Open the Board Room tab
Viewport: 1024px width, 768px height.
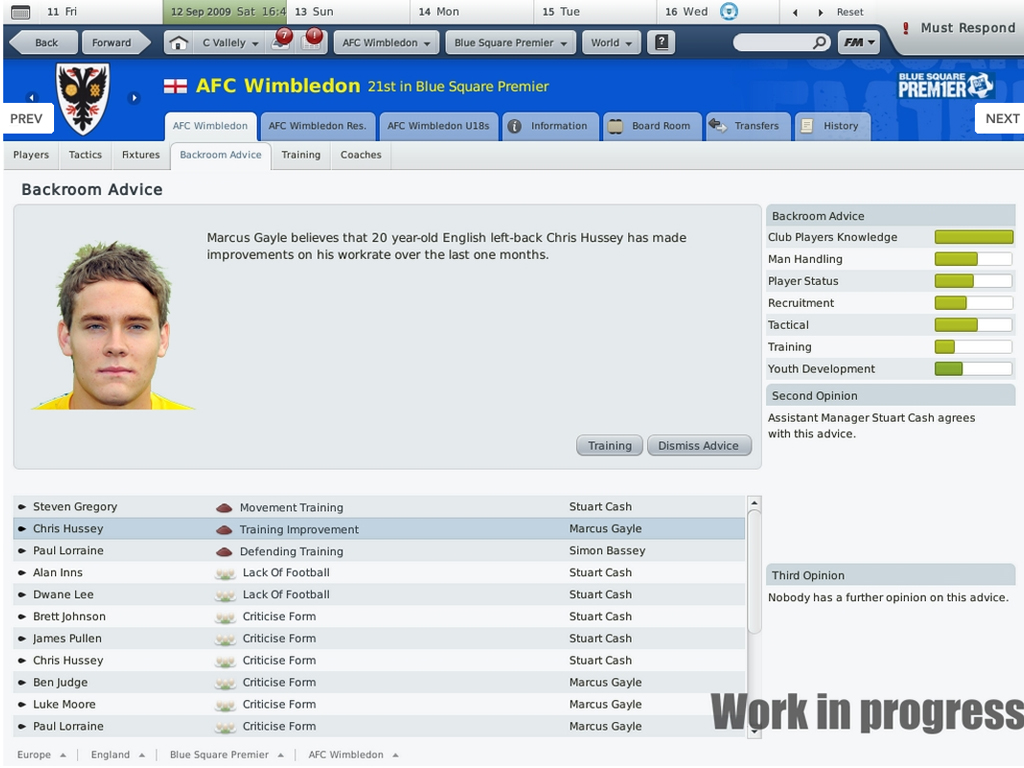[x=652, y=126]
